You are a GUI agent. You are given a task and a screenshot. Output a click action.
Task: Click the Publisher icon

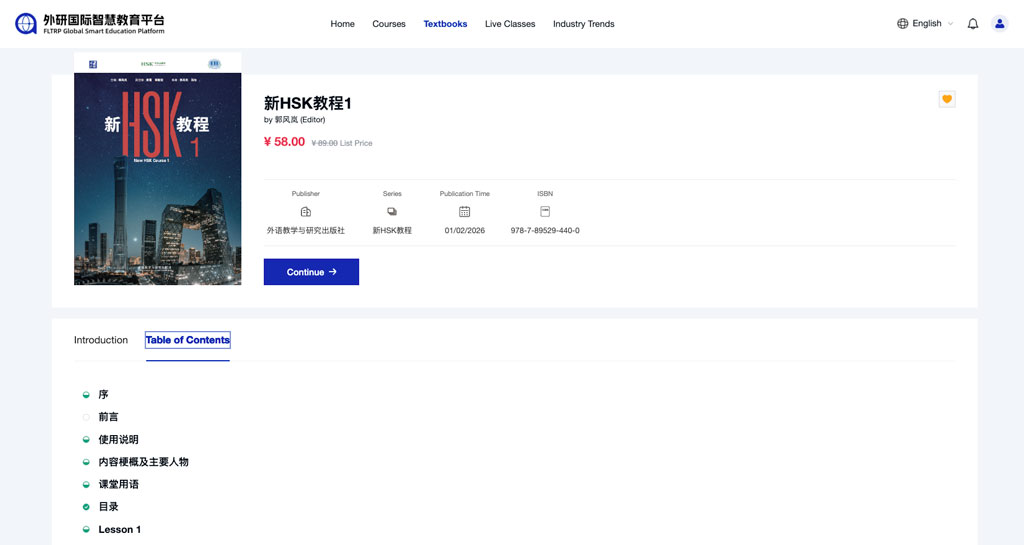tap(306, 212)
